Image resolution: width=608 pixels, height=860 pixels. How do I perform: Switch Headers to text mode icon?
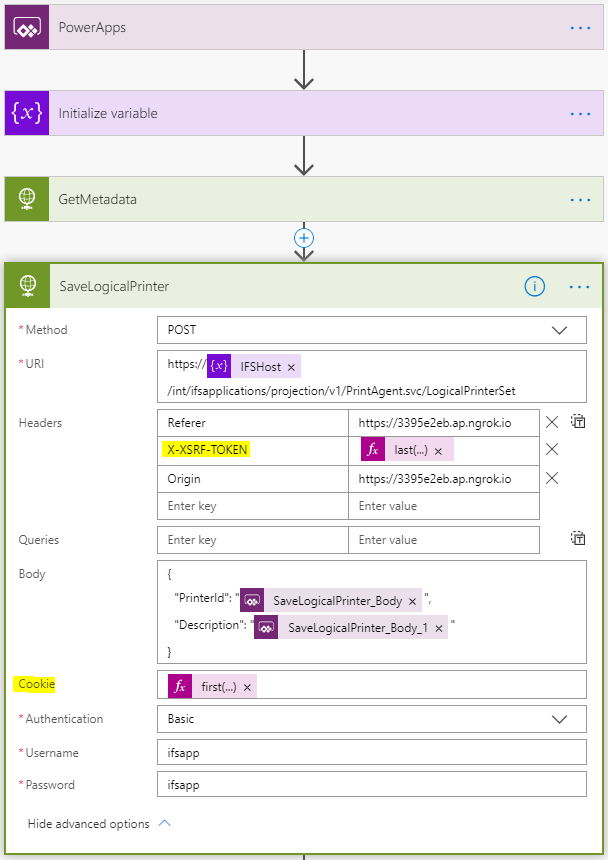(x=578, y=422)
